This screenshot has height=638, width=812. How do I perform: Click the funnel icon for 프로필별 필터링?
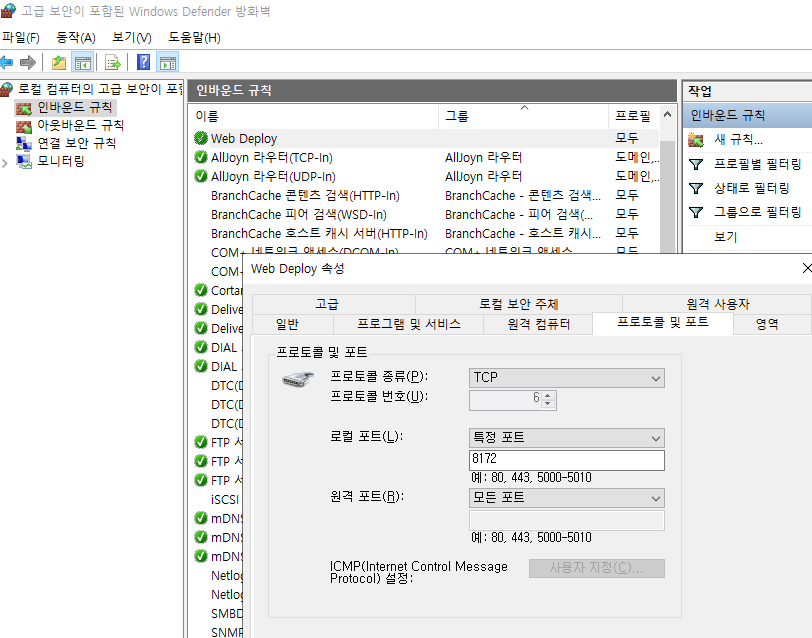[x=696, y=165]
